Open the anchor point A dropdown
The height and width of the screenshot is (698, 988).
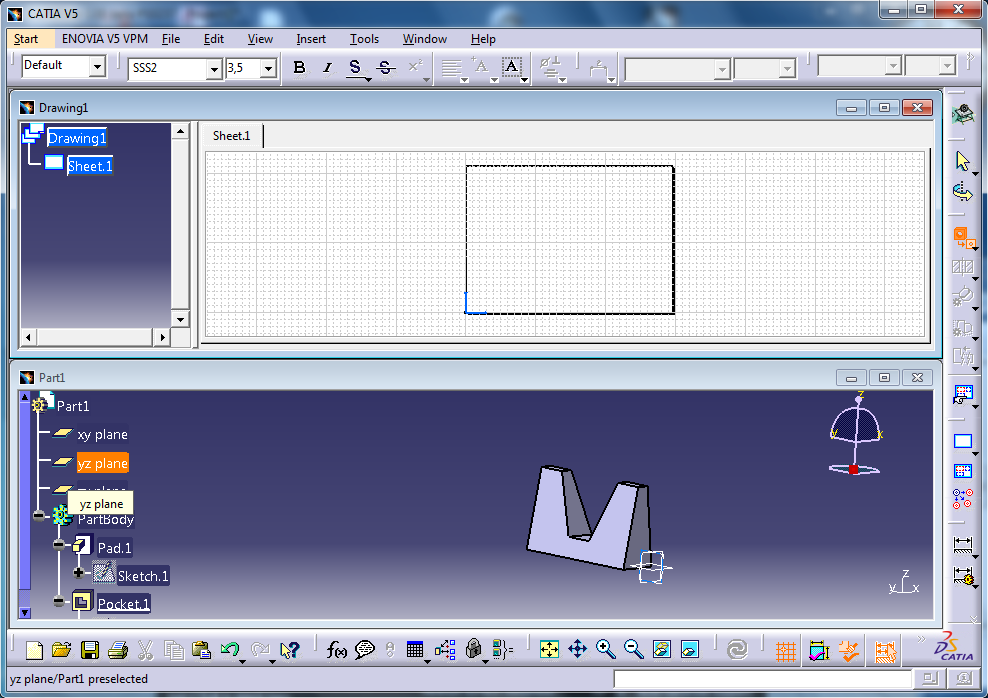pos(494,80)
